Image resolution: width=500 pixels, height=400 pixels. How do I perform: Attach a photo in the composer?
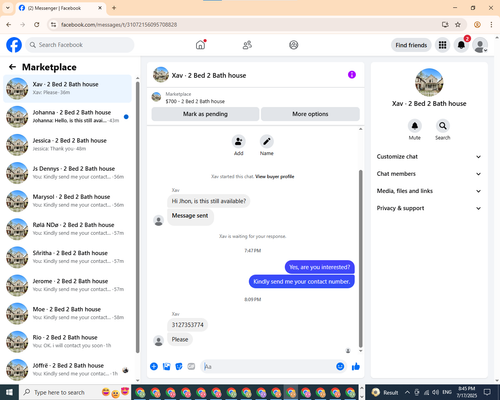pyautogui.click(x=166, y=367)
